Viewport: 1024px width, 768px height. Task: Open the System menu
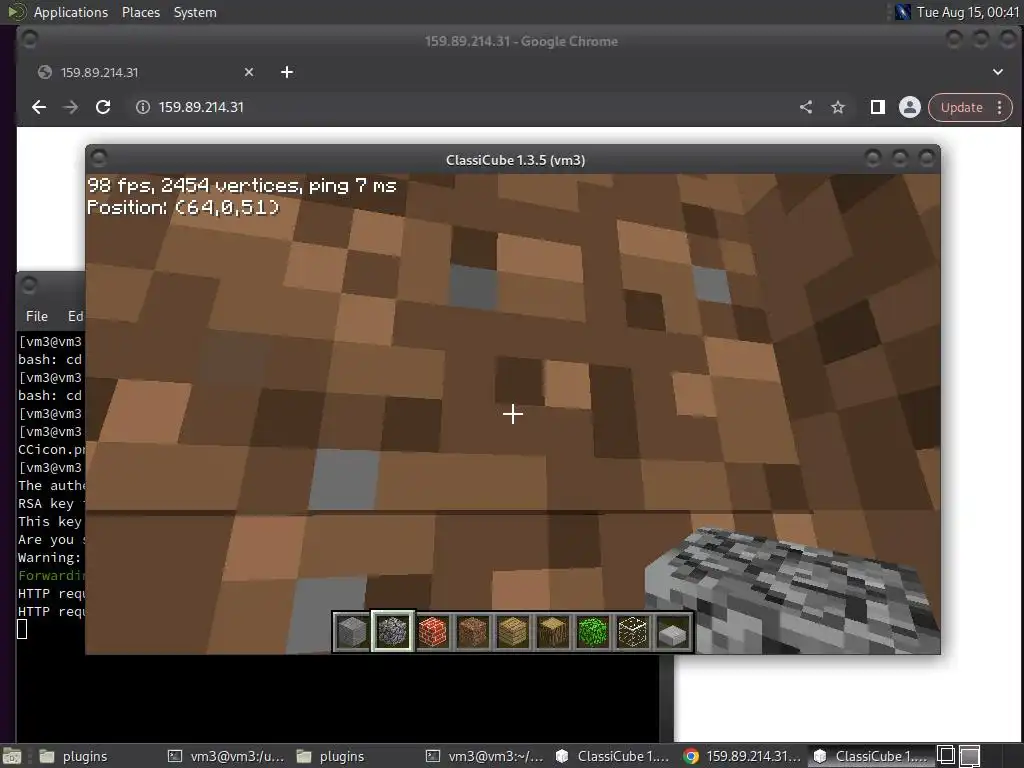tap(195, 12)
